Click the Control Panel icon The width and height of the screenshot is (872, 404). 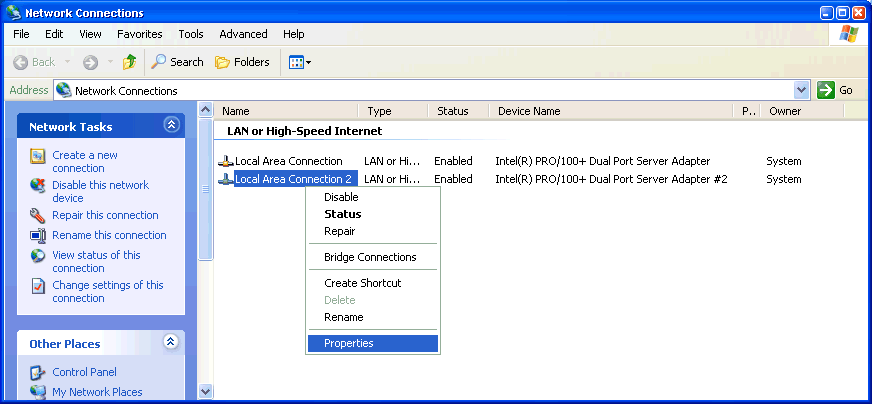pyautogui.click(x=37, y=372)
